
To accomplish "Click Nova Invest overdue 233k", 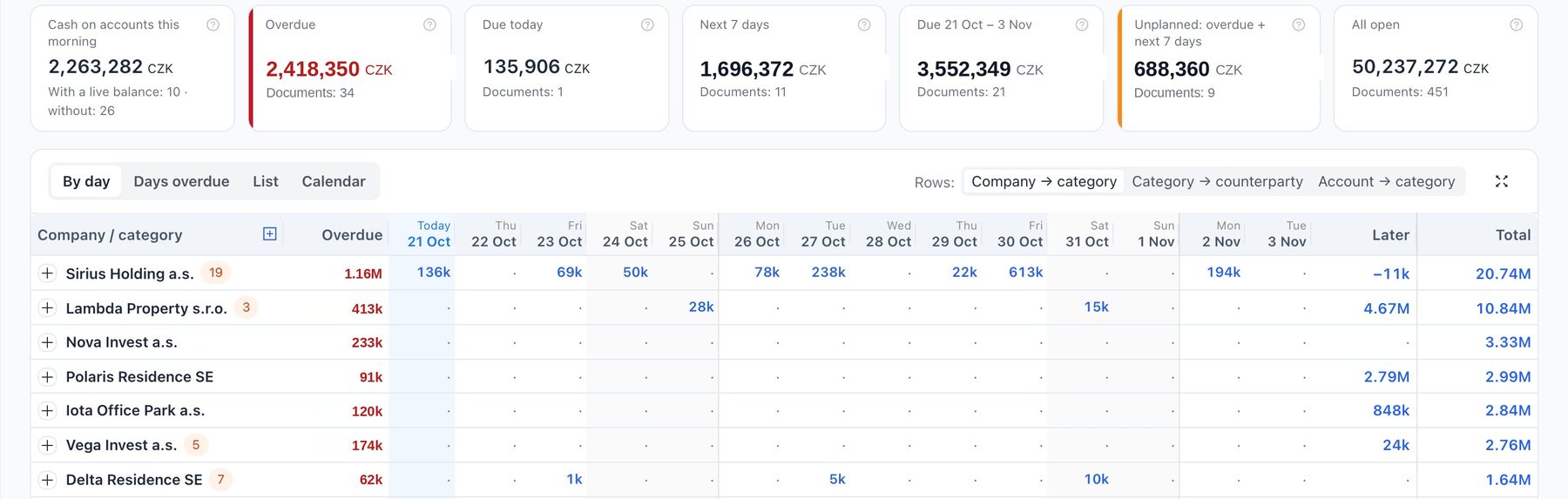I will pos(367,342).
